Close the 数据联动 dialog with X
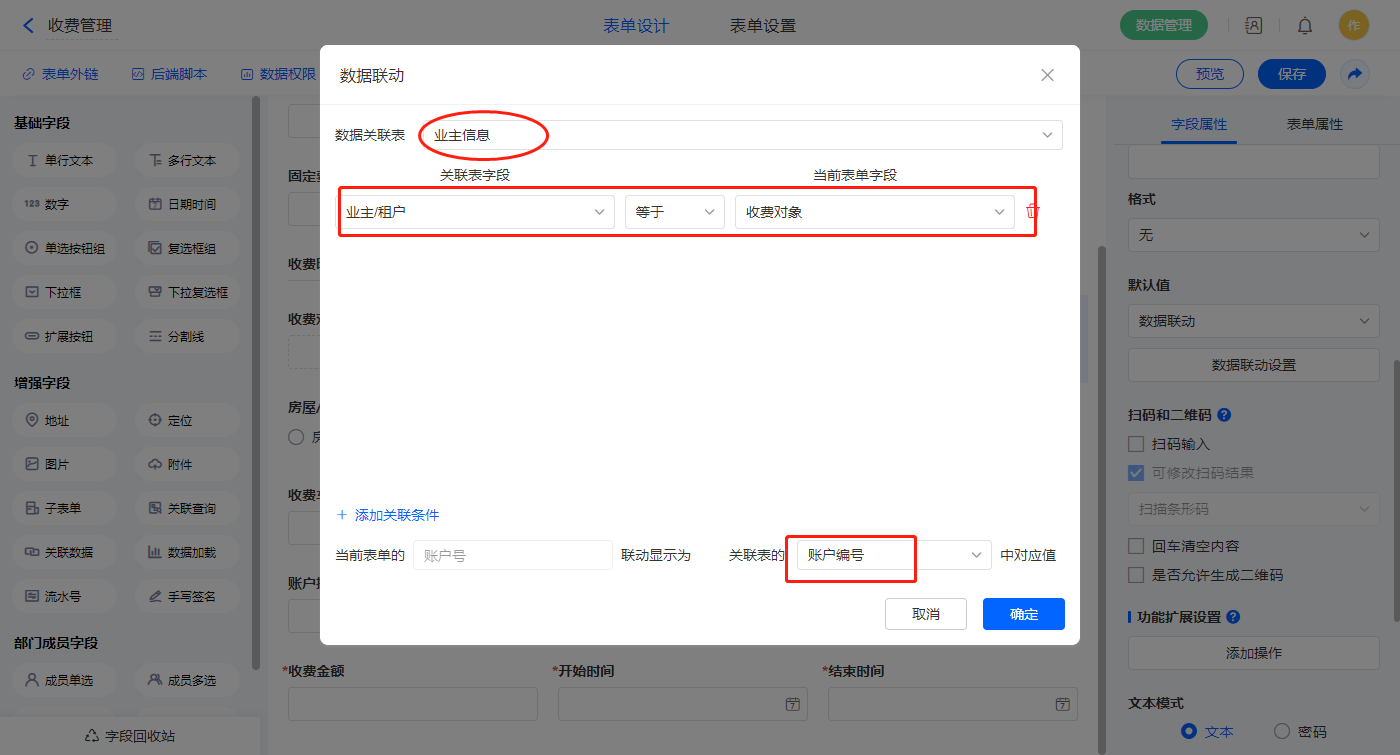This screenshot has height=755, width=1400. click(1047, 75)
